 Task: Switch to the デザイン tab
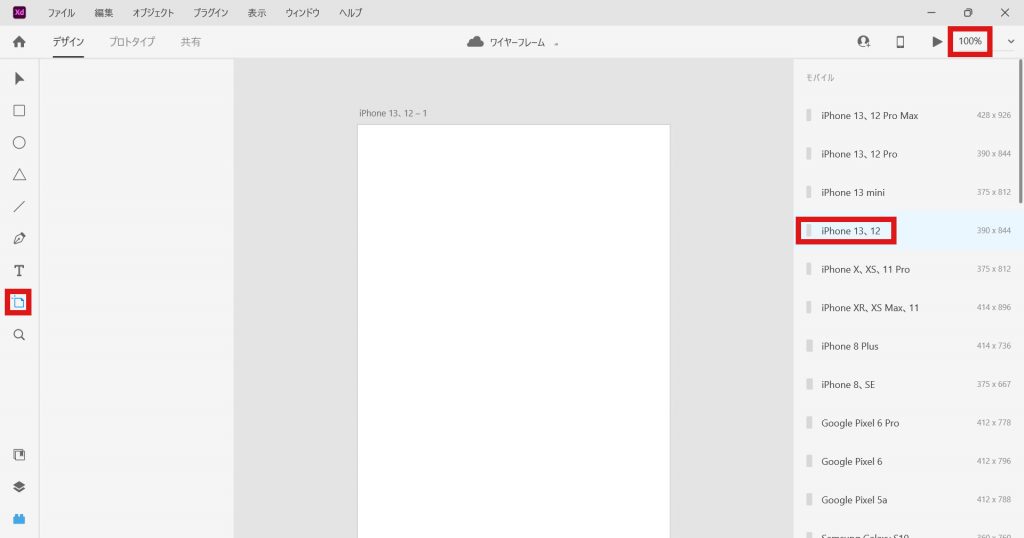(68, 42)
